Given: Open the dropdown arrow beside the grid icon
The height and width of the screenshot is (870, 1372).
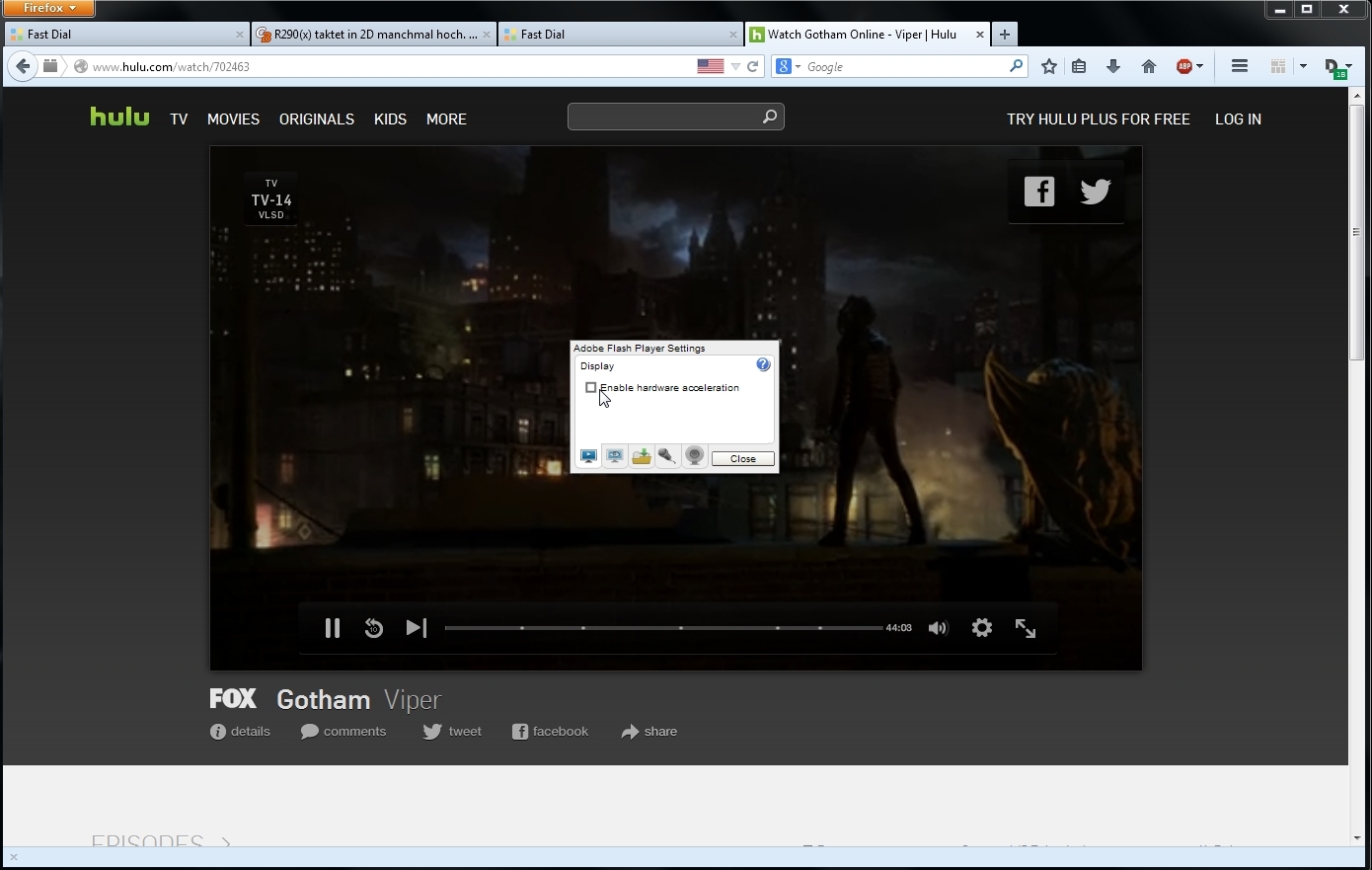Looking at the screenshot, I should click(x=1303, y=67).
